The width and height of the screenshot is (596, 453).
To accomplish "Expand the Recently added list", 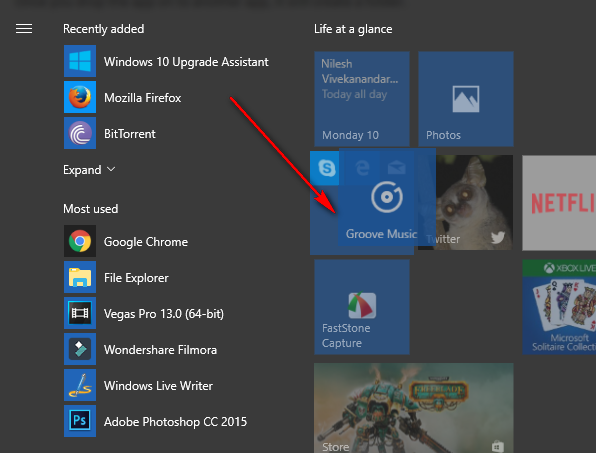I will coord(89,170).
